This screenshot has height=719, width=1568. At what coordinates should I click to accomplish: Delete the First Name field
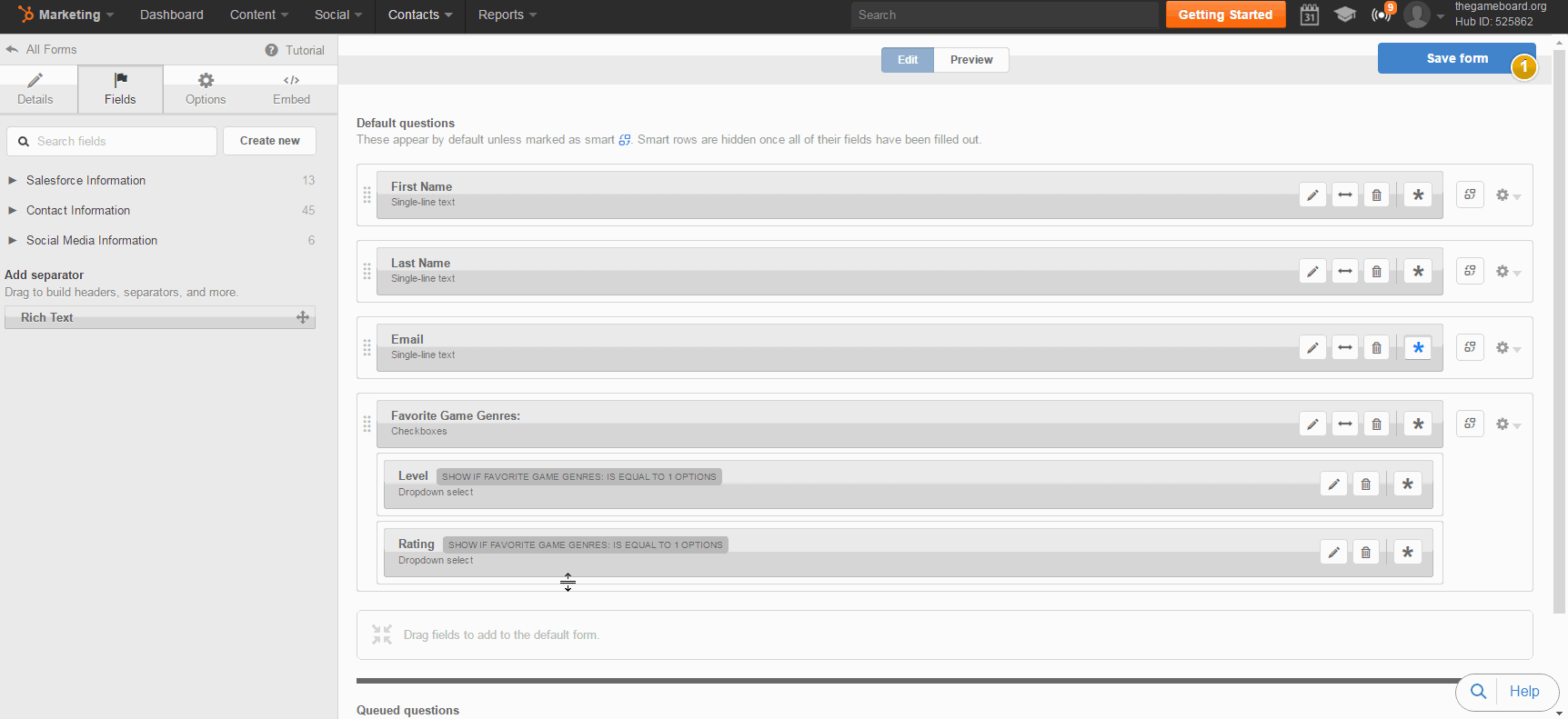point(1377,195)
